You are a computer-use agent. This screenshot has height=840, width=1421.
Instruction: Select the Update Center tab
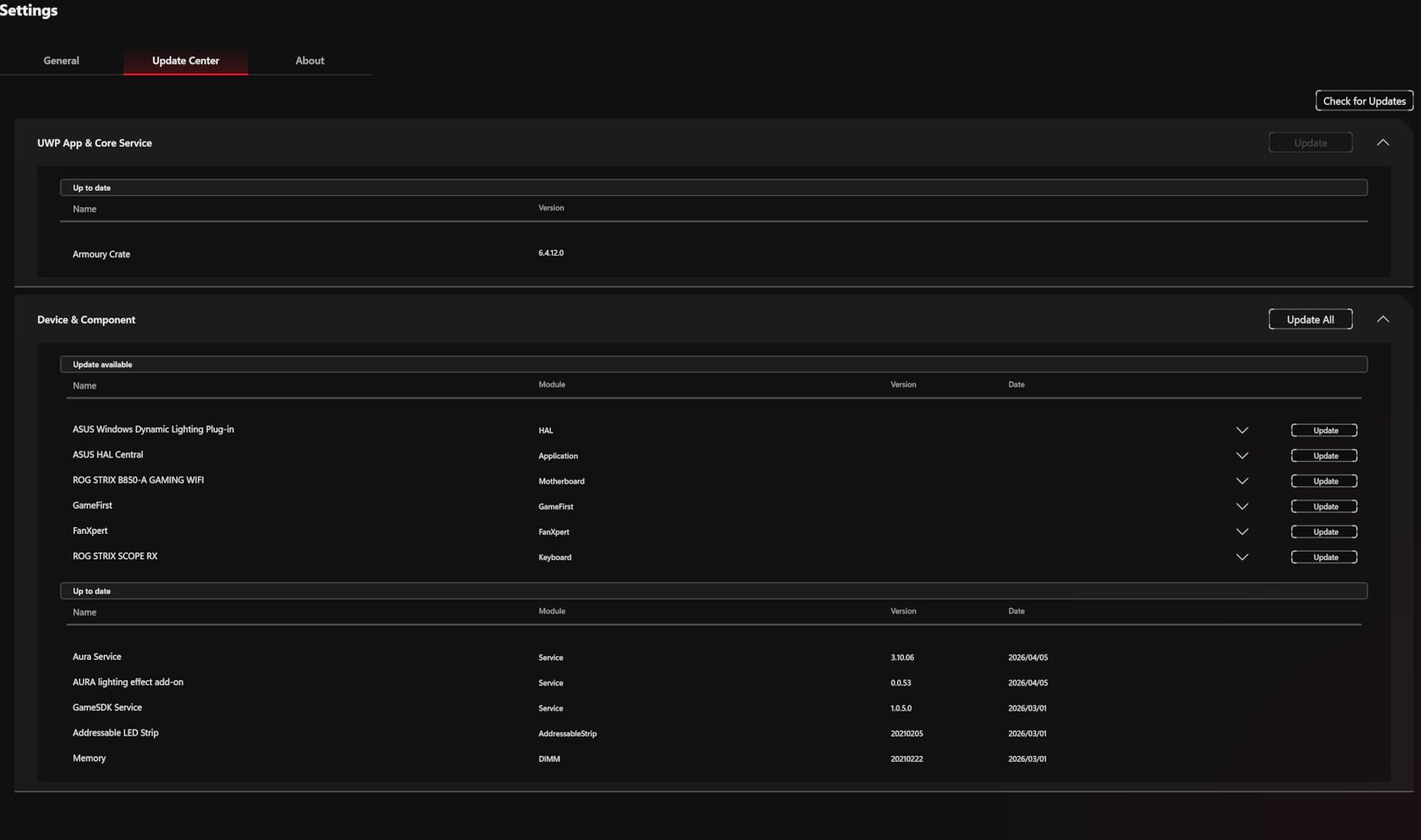point(185,60)
